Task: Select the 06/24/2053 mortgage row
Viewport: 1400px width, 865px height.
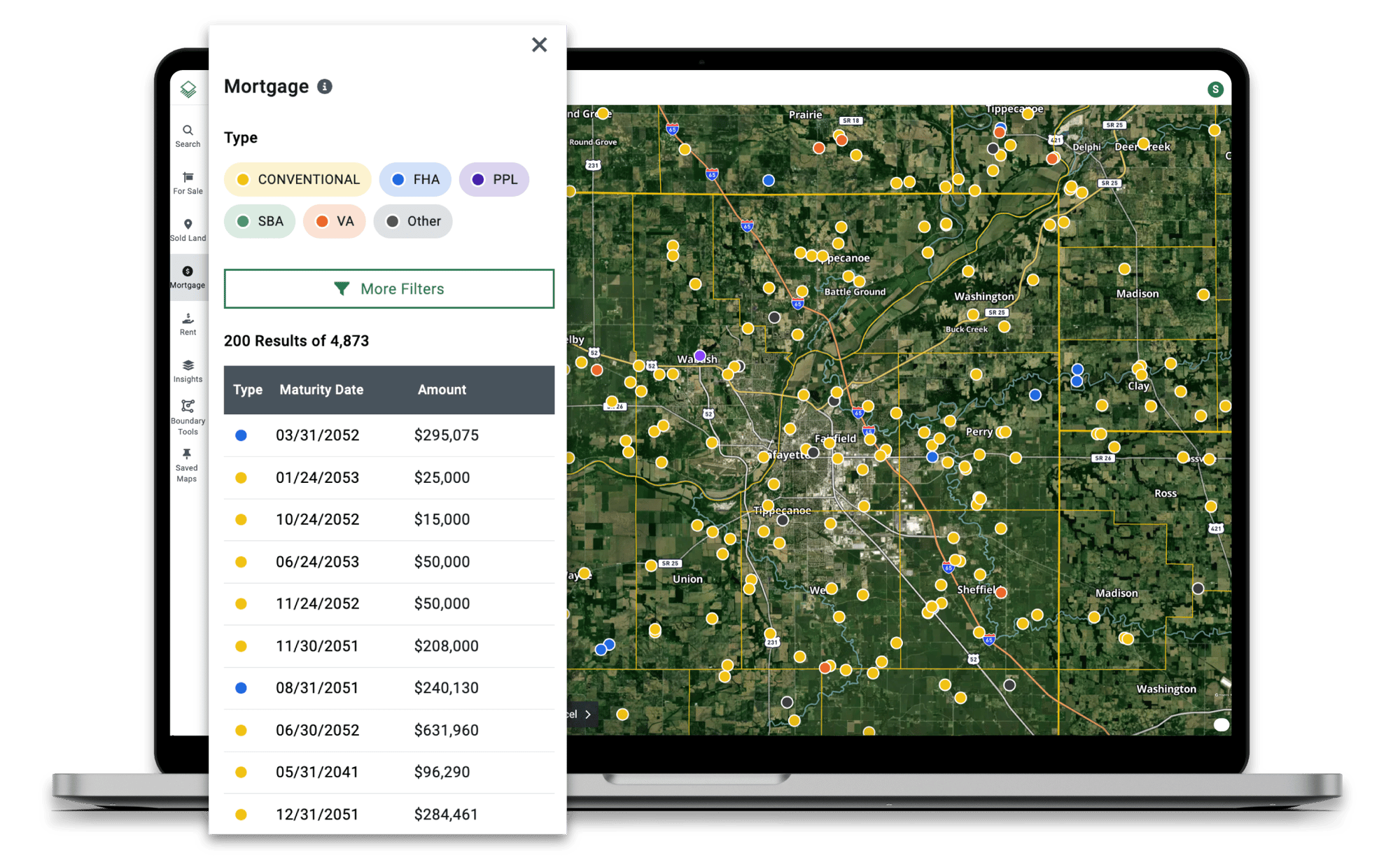Action: pos(389,561)
